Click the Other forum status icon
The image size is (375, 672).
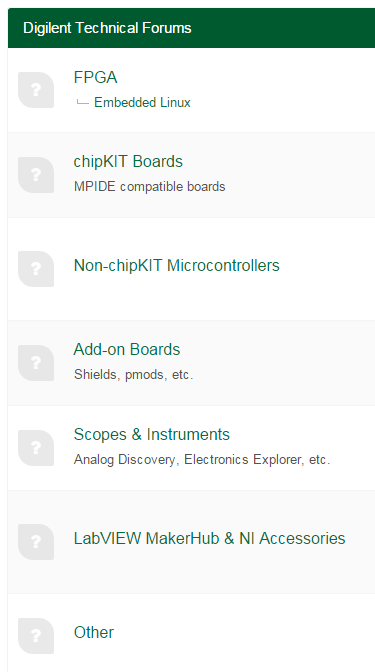[36, 636]
